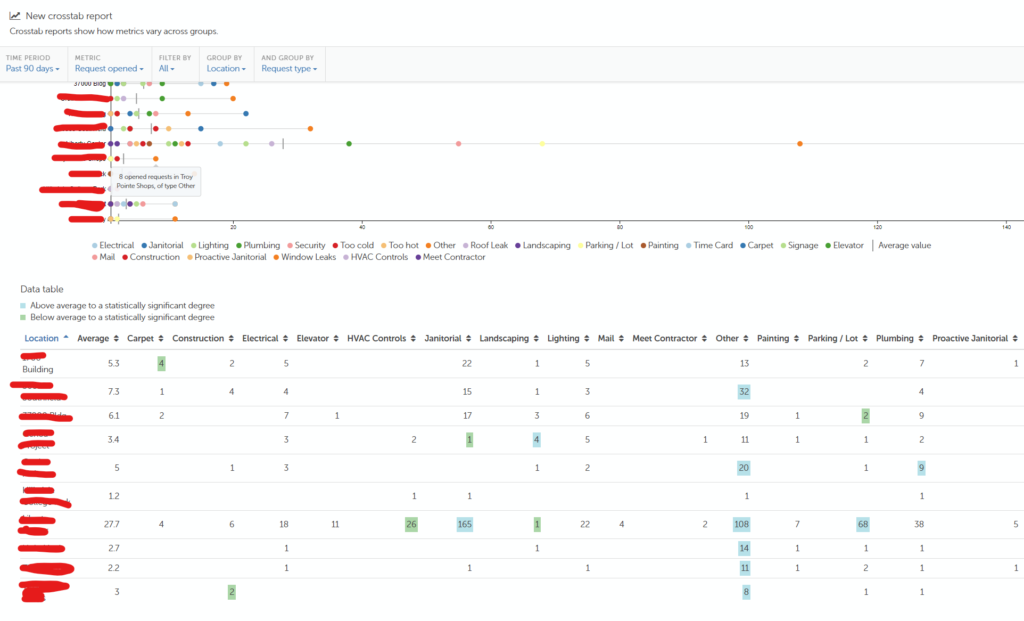Click the Location ascending sort arrow
This screenshot has width=1024, height=621.
(66, 338)
